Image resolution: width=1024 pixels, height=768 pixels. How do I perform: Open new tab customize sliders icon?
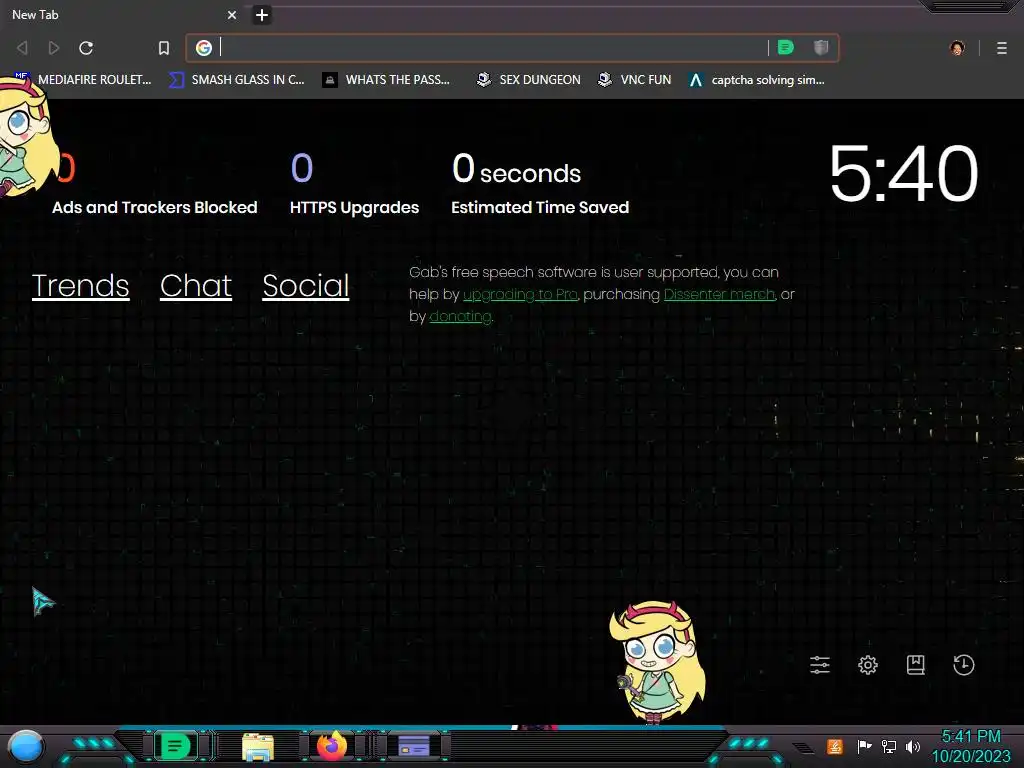point(820,665)
